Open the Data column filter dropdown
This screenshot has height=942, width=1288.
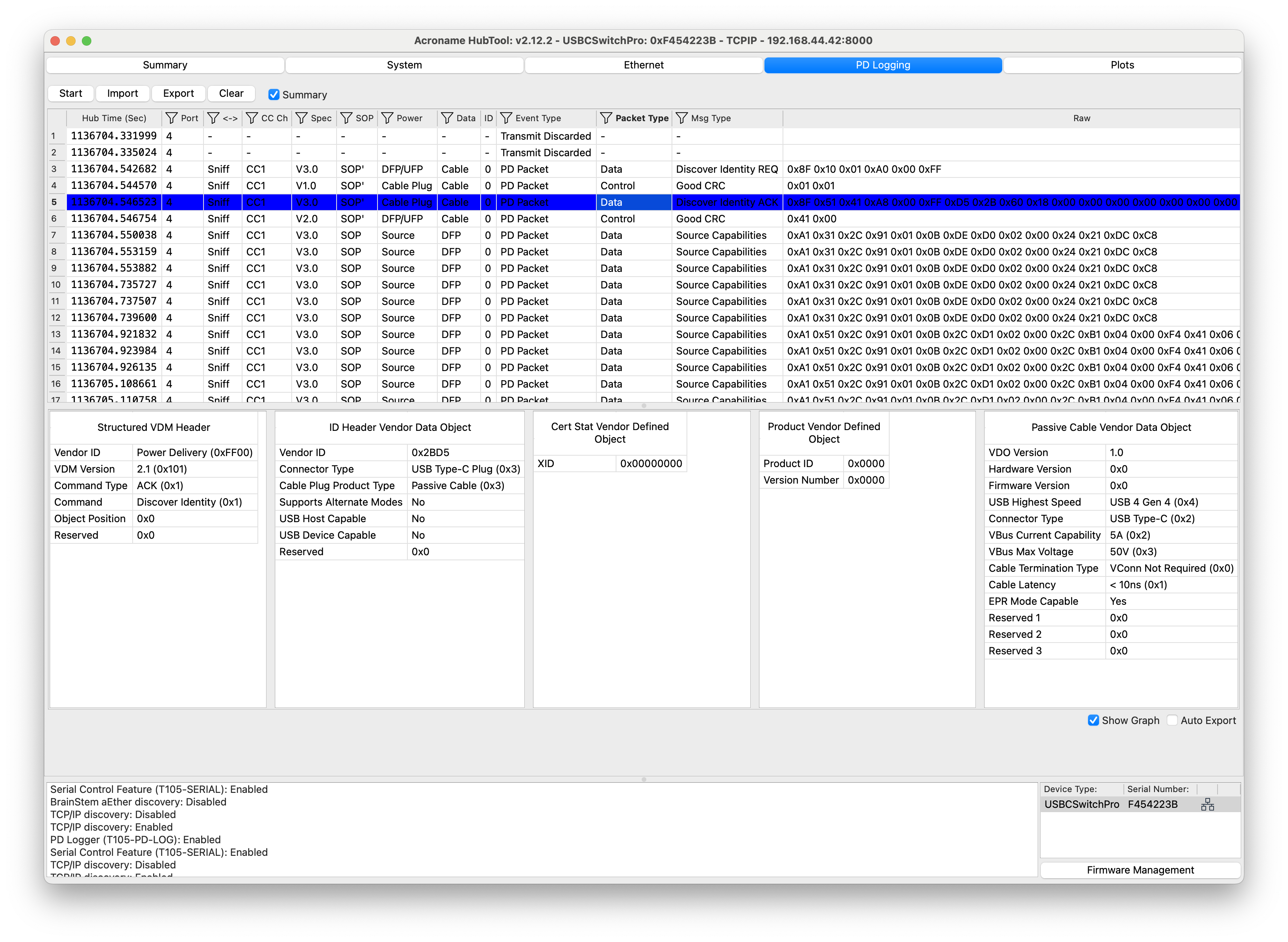(447, 118)
